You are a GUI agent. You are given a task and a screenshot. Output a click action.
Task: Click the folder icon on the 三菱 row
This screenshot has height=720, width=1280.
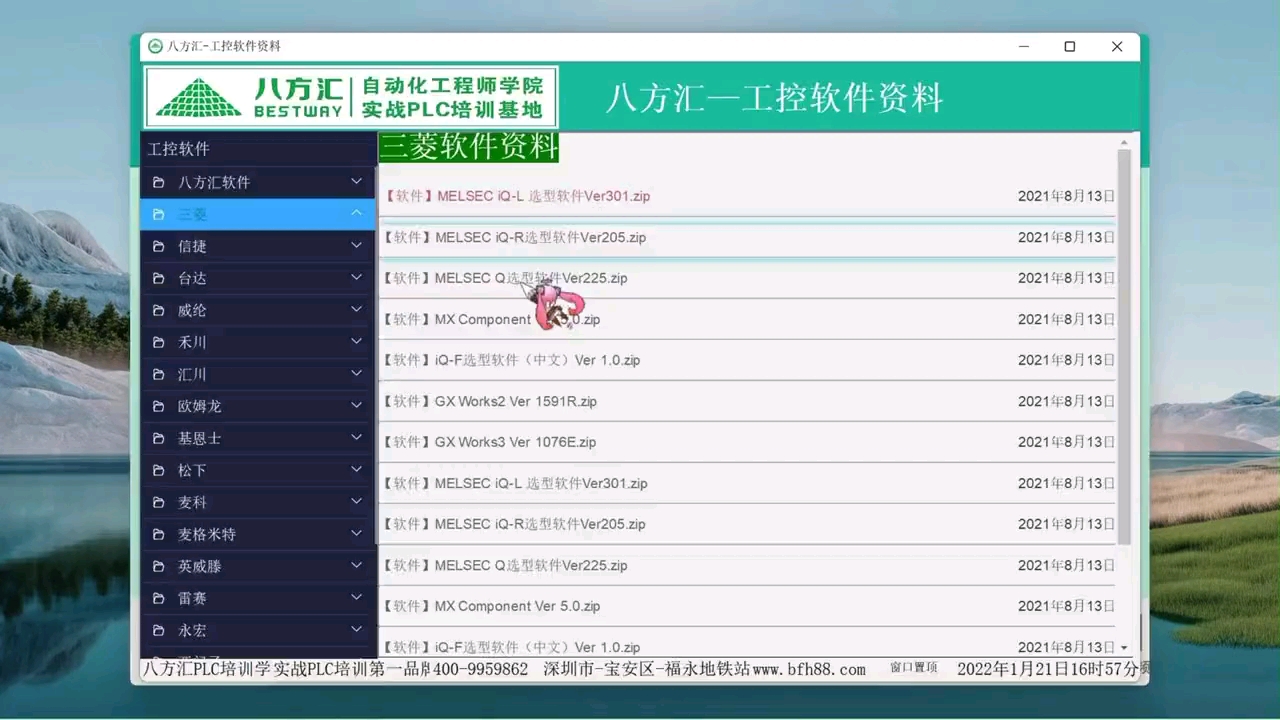pyautogui.click(x=159, y=214)
